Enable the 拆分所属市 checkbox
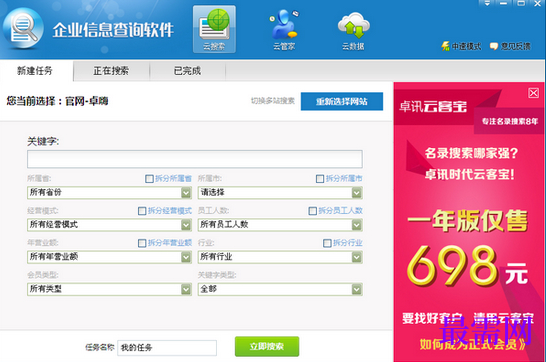This screenshot has width=551, height=362. click(320, 179)
